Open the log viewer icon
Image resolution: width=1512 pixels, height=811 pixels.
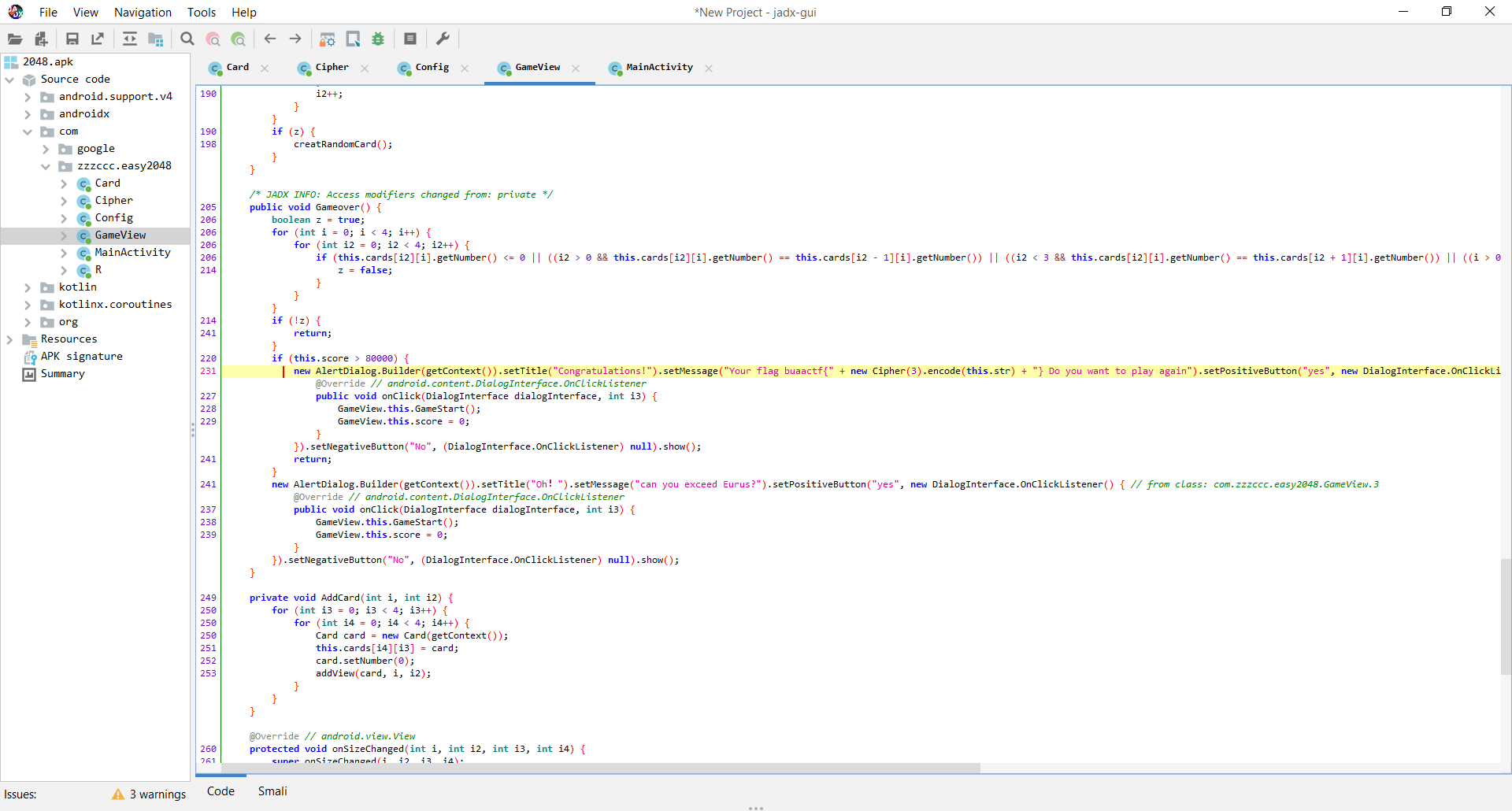click(x=410, y=39)
